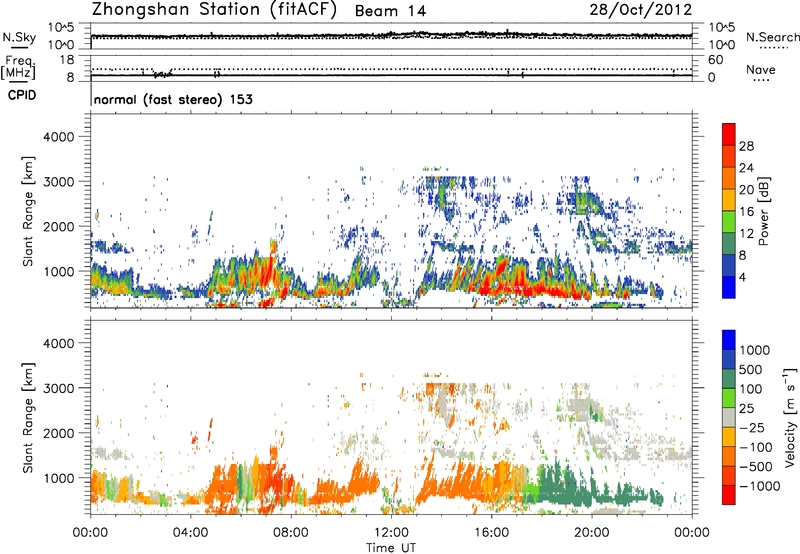Click the Freq. [MHz] axis label

point(18,68)
